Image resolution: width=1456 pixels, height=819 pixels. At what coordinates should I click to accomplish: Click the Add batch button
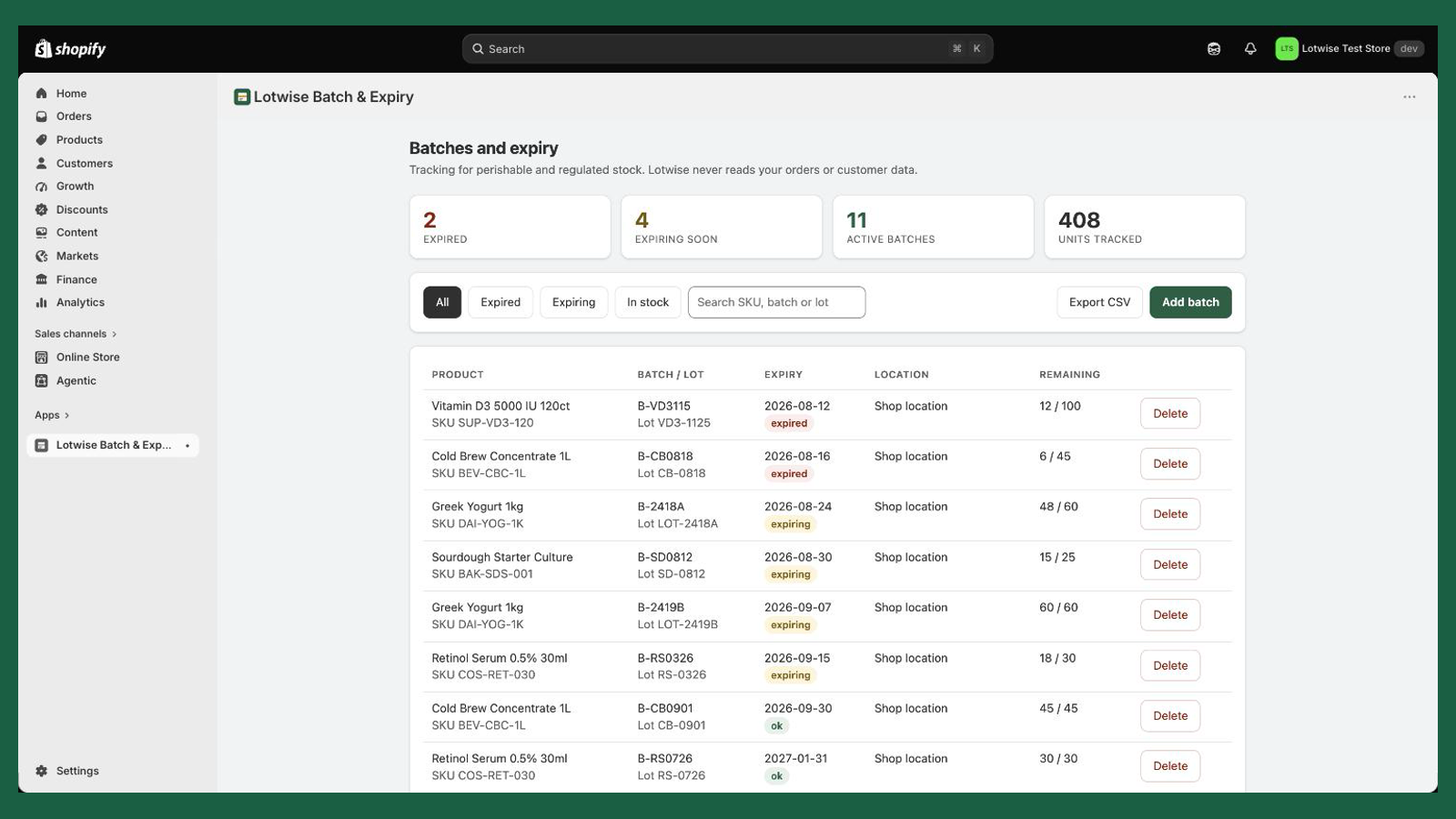(1190, 303)
